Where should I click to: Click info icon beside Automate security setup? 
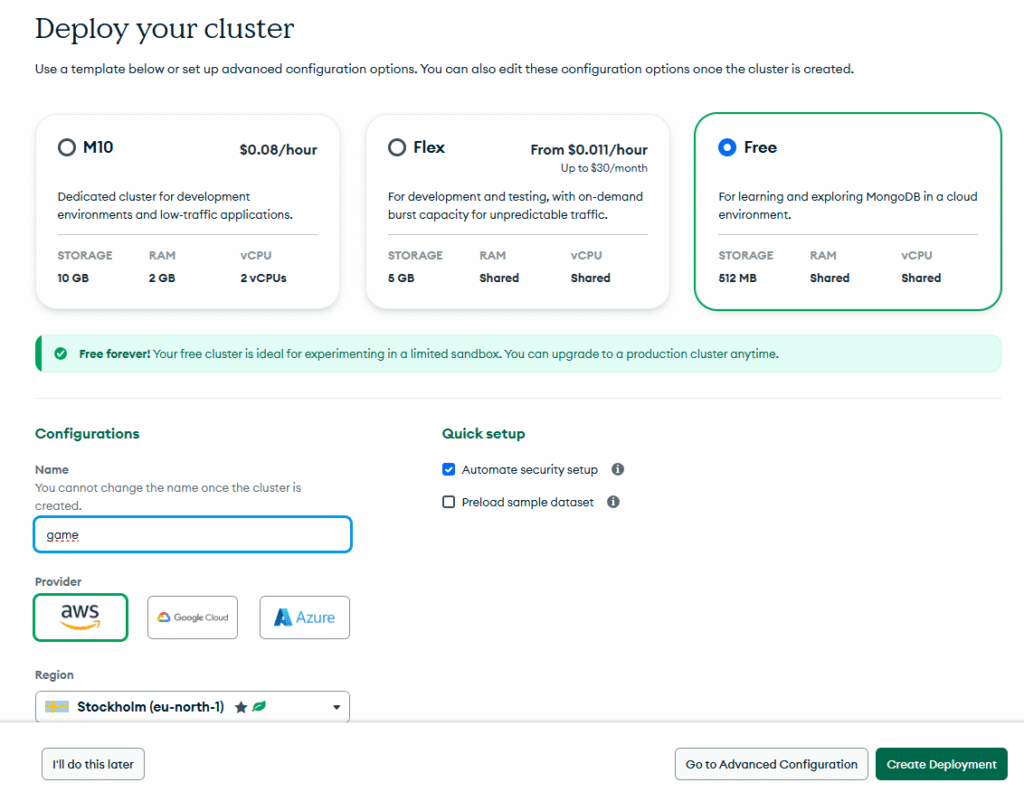618,469
